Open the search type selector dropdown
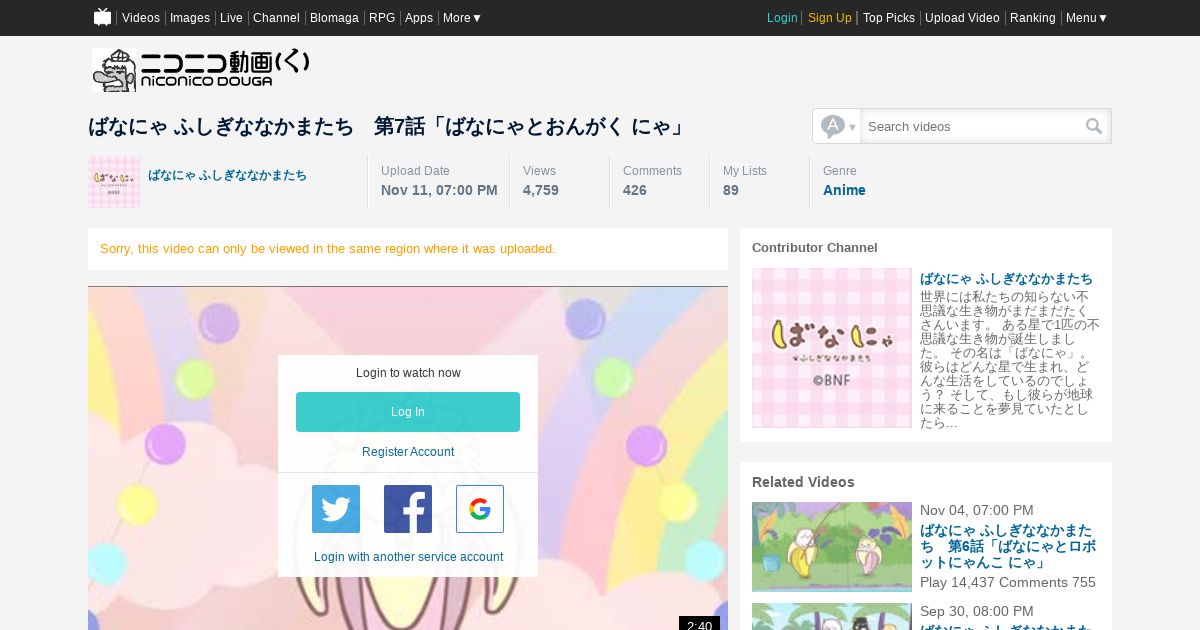Viewport: 1200px width, 630px height. (837, 126)
